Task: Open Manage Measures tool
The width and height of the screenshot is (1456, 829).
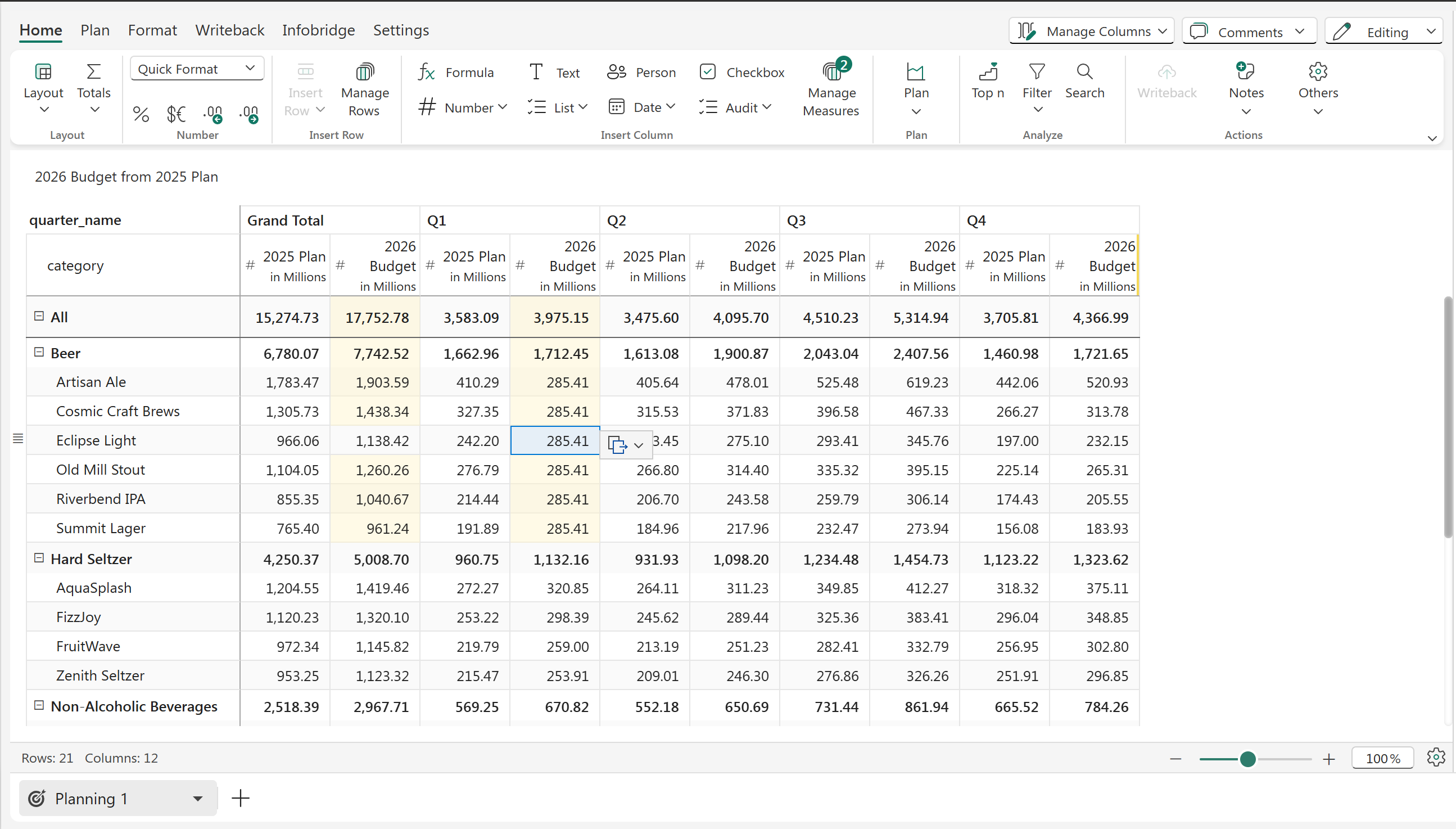Action: point(831,88)
